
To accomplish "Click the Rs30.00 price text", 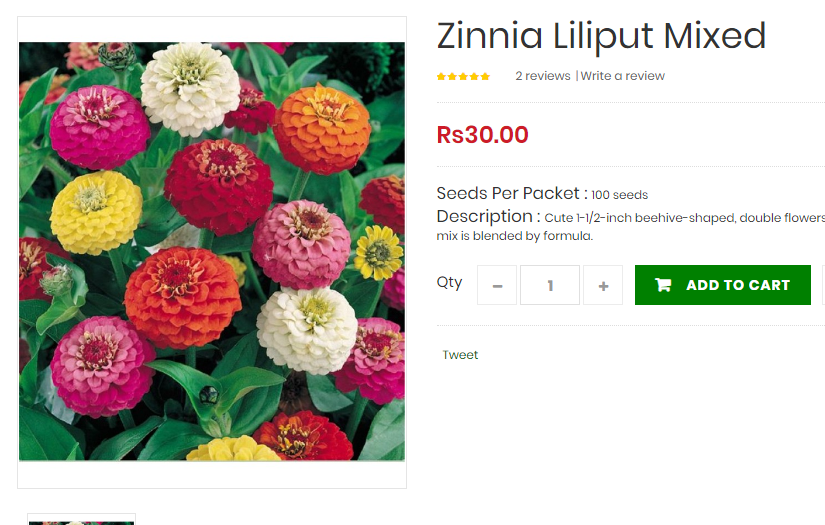I will (482, 135).
